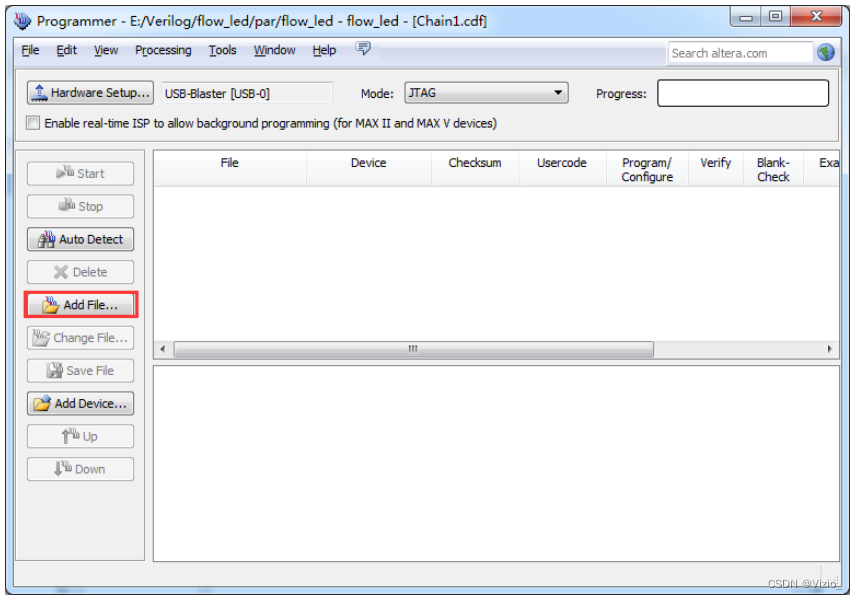The height and width of the screenshot is (599, 857).
Task: Move selection Down in chain
Action: tap(80, 469)
